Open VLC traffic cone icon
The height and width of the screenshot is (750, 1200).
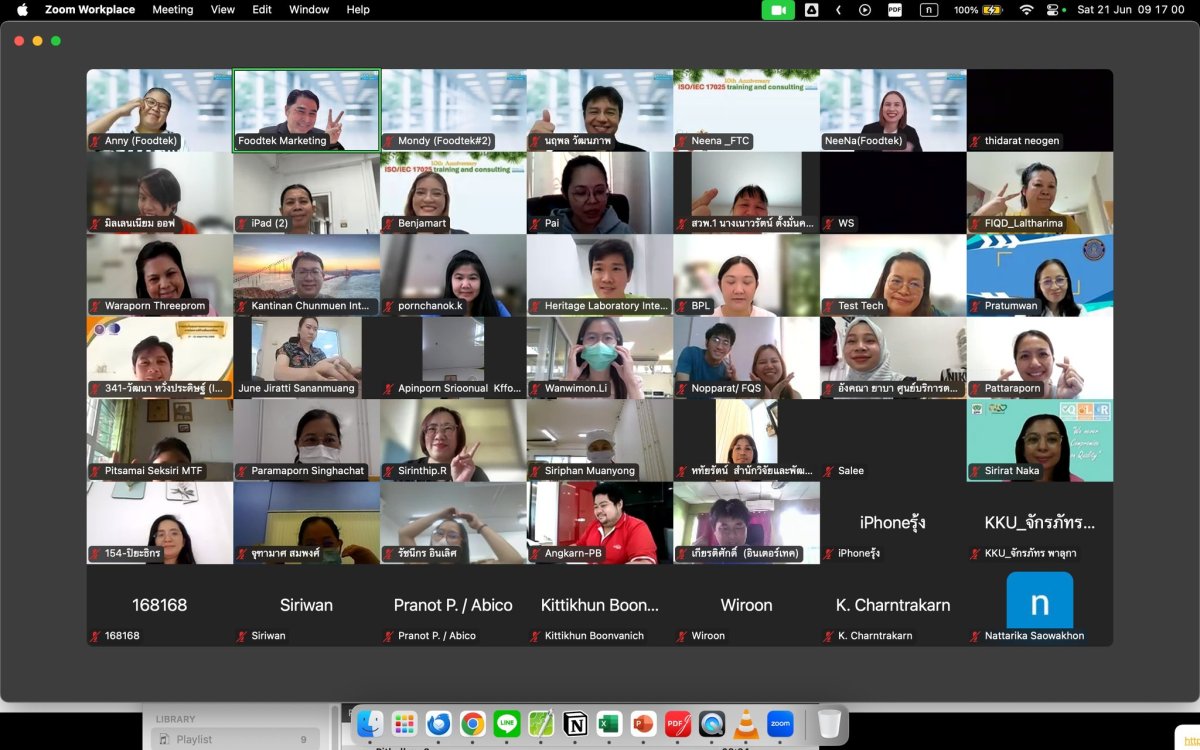[x=746, y=724]
